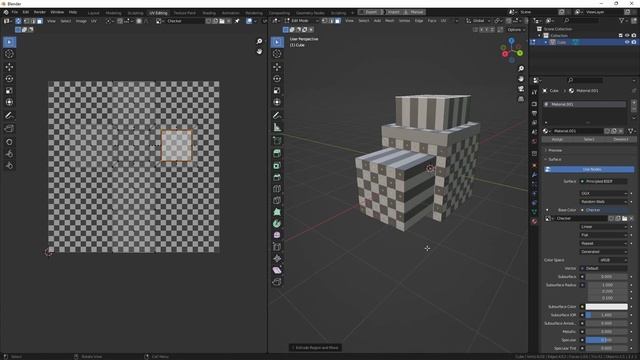Select the Shear tool

277,270
